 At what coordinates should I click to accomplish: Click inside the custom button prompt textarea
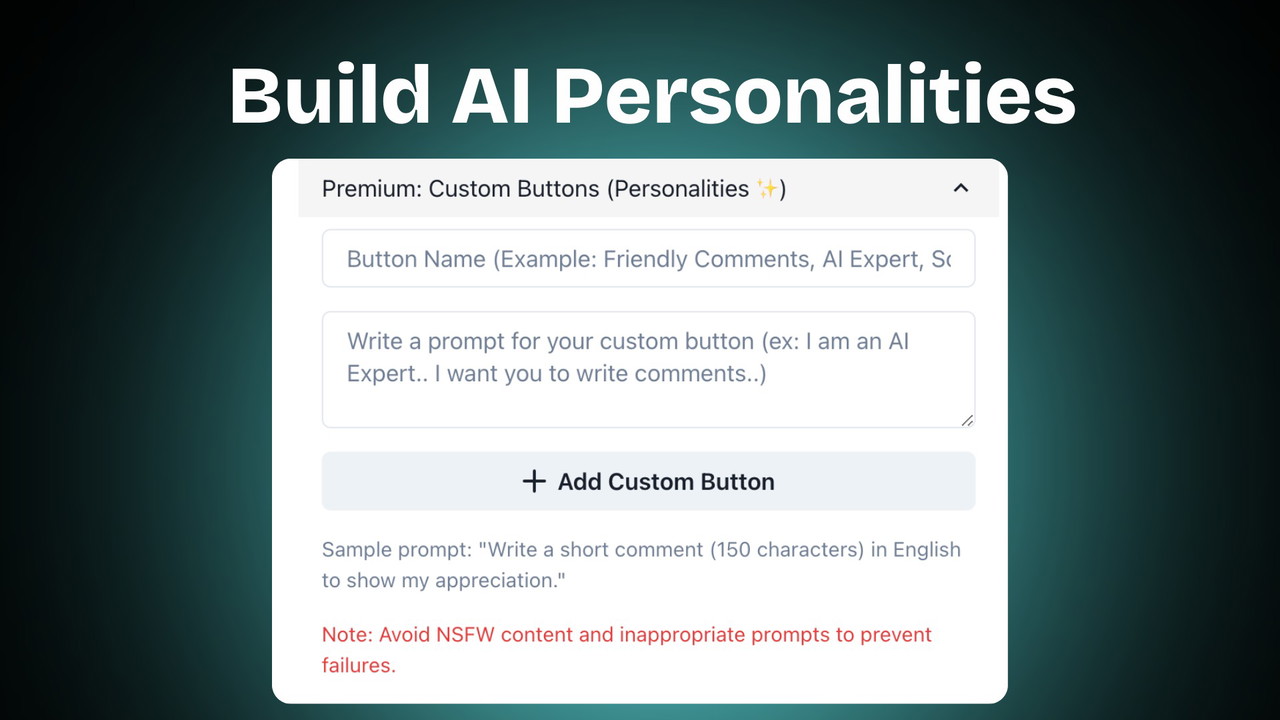click(648, 368)
